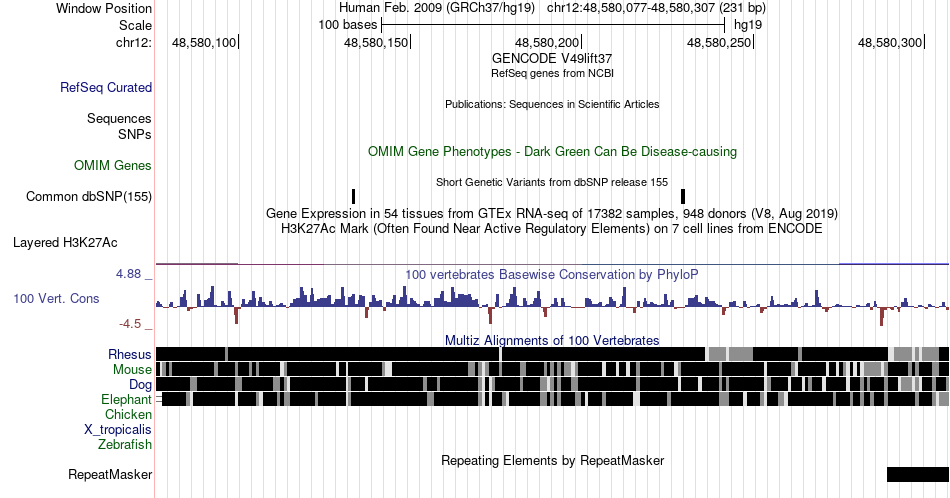Click Repeating Elements by RepeatMasker title

click(552, 460)
